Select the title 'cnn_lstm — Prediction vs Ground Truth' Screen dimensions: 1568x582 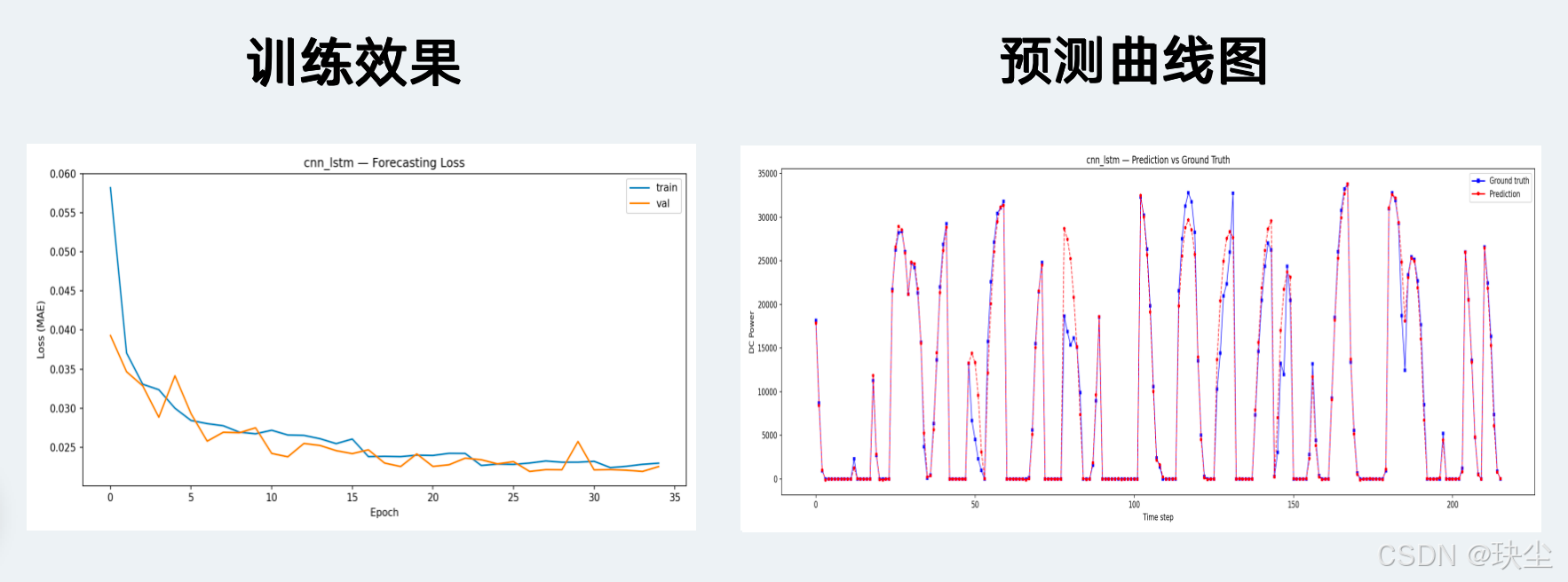click(1158, 160)
